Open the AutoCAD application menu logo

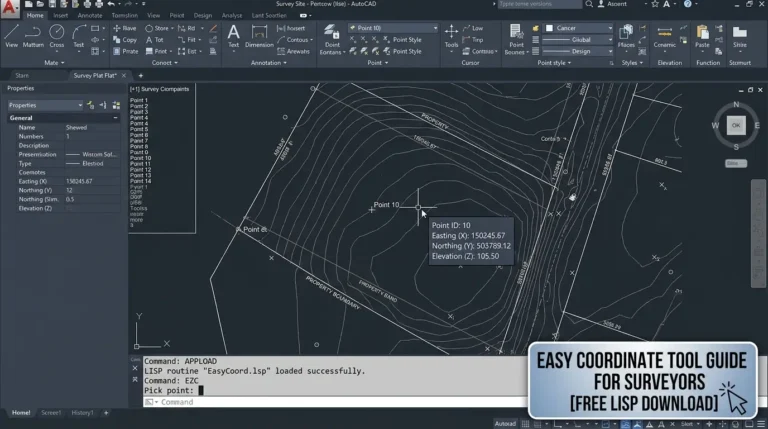coord(9,8)
